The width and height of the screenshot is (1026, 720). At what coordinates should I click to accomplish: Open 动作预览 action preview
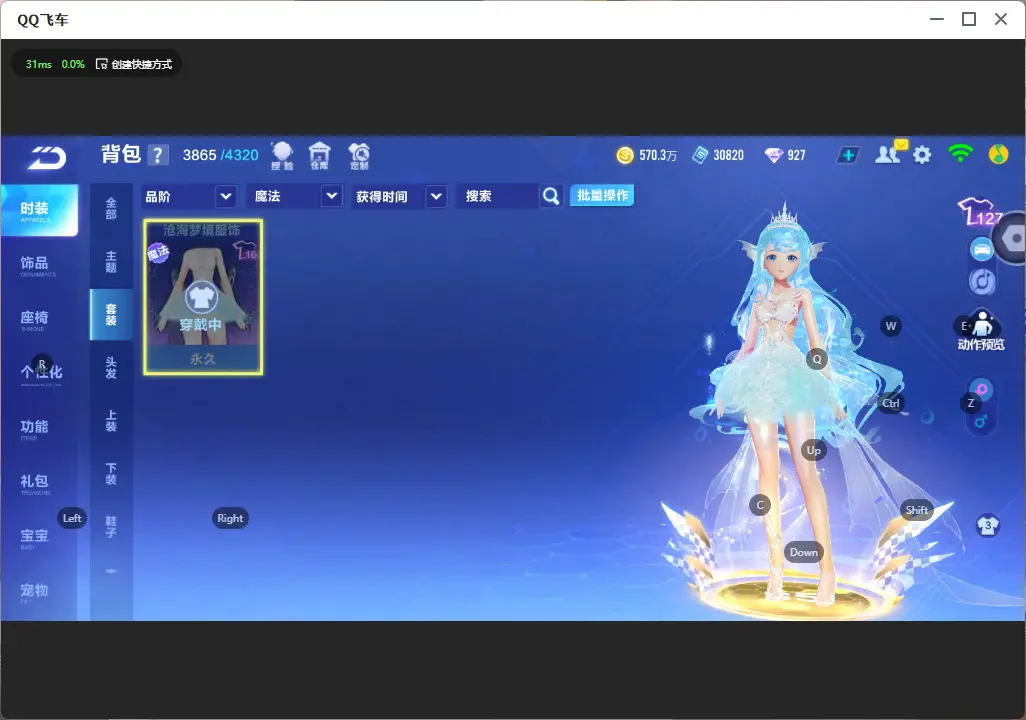click(x=981, y=331)
